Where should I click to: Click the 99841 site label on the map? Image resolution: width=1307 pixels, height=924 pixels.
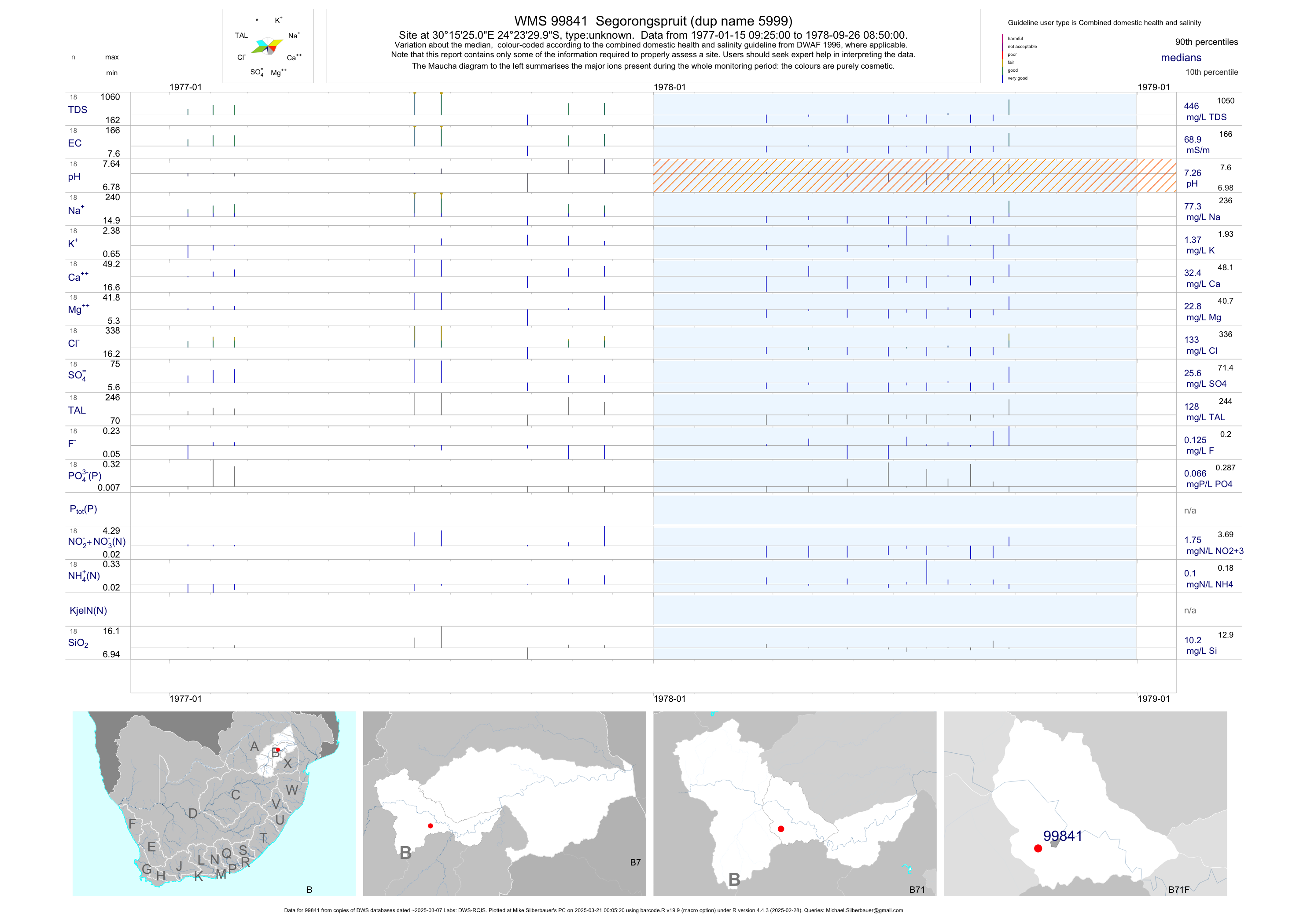pyautogui.click(x=1062, y=836)
